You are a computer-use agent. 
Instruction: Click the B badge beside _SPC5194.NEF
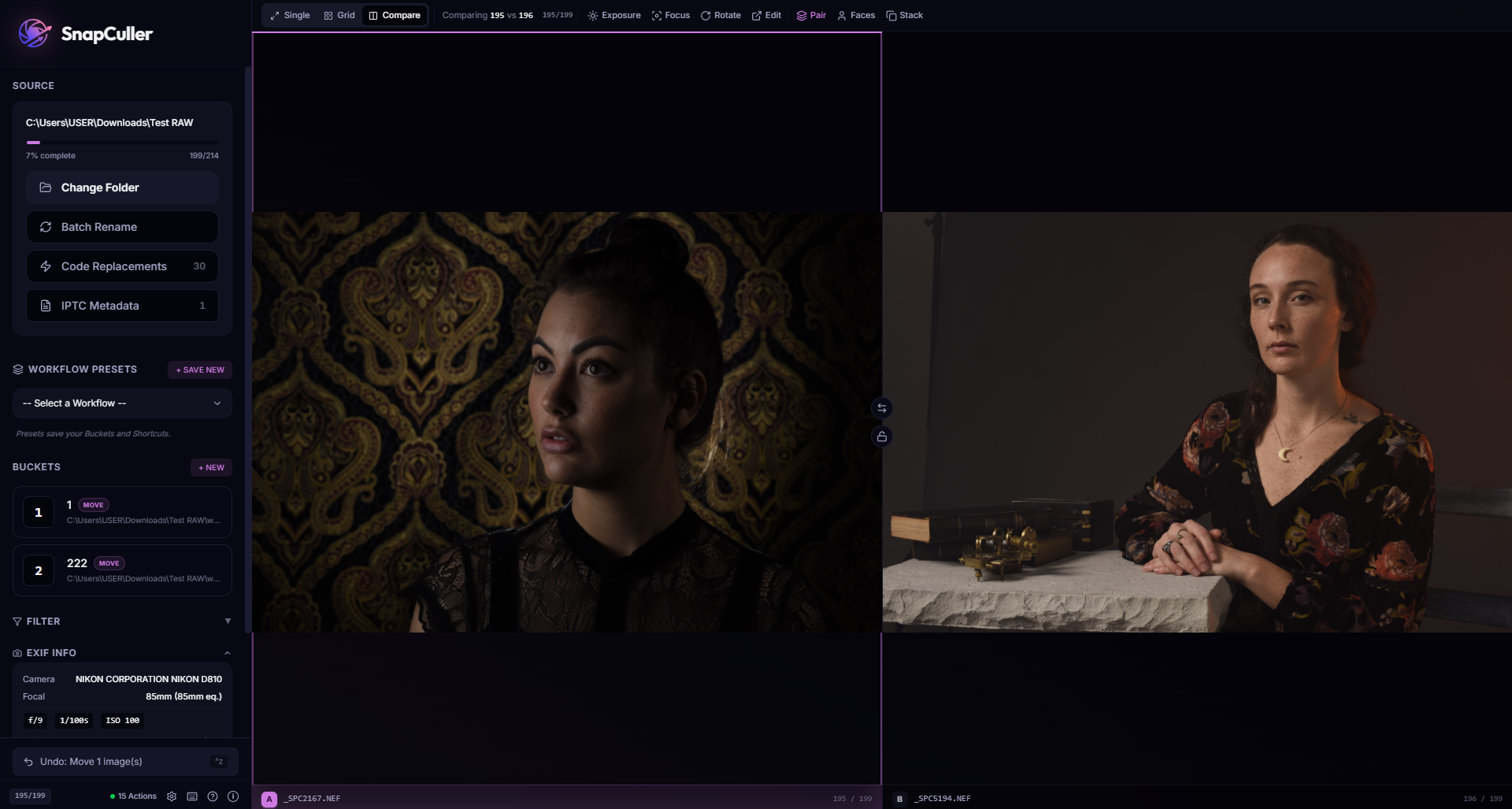pyautogui.click(x=899, y=799)
